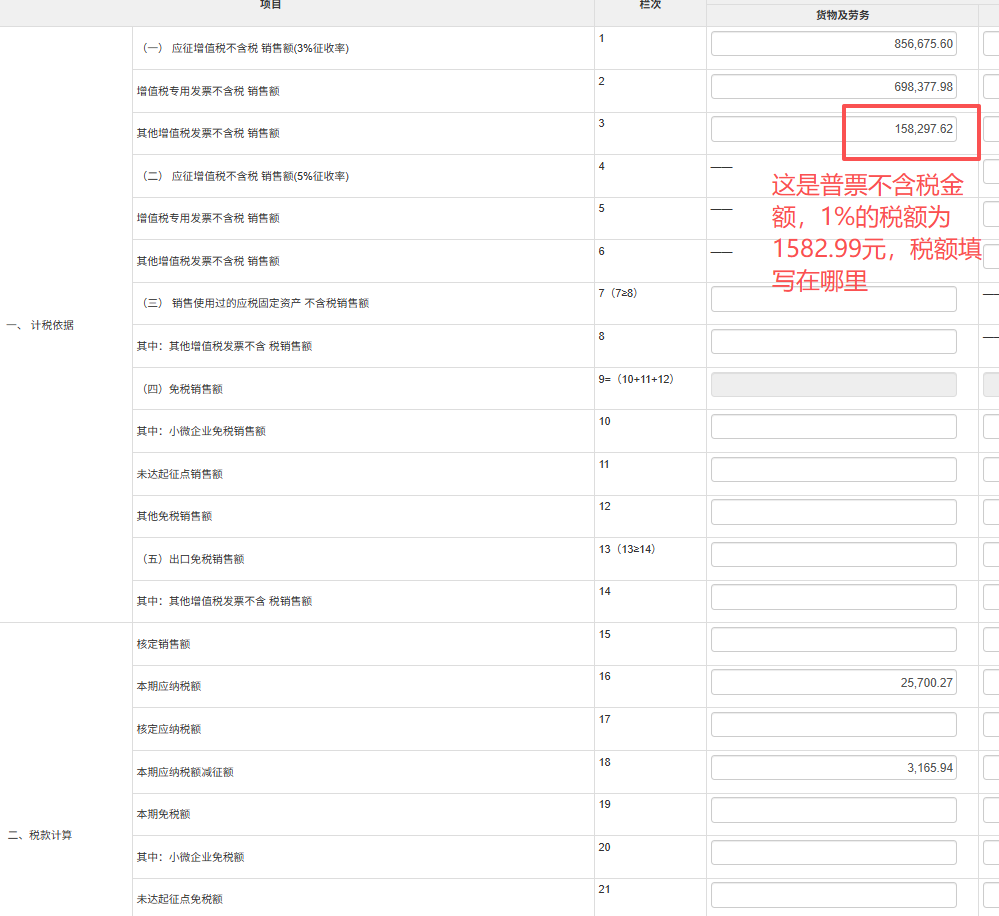This screenshot has height=916, width=999.
Task: Click the 货物及劳务 column header
Action: [x=842, y=15]
